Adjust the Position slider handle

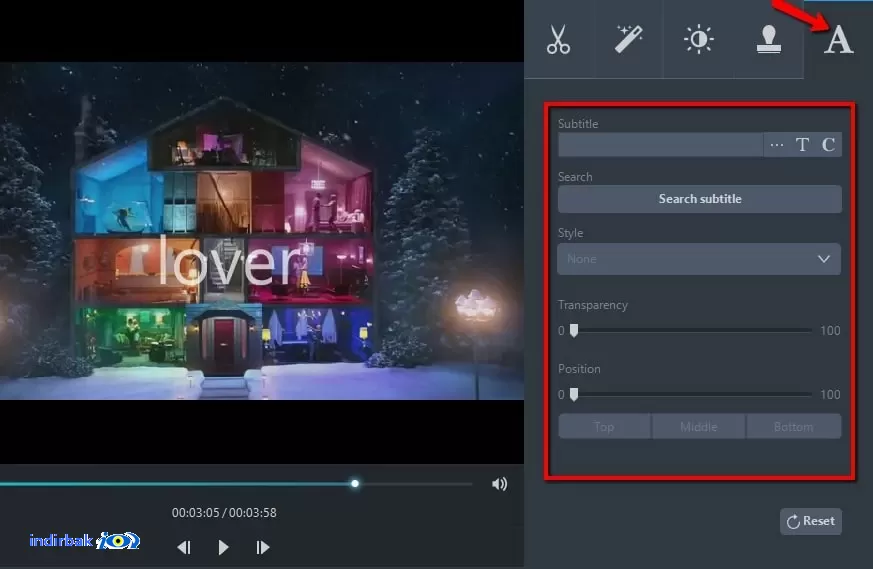coord(574,395)
